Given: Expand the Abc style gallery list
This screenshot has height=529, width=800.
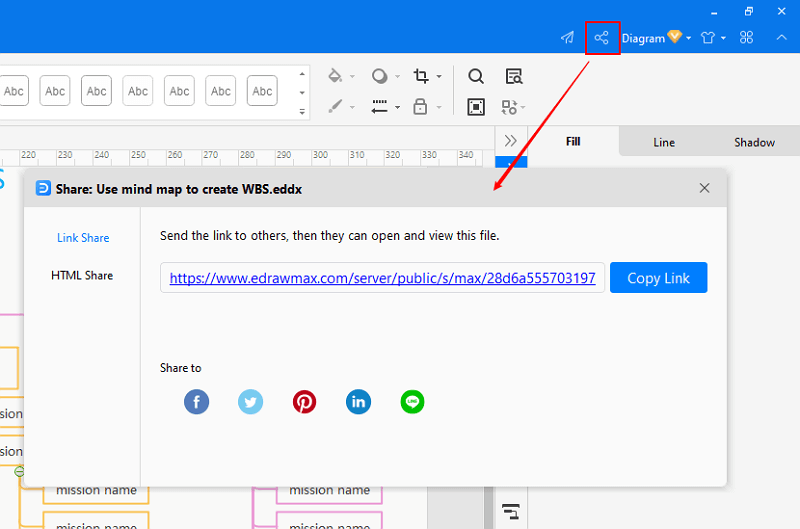Looking at the screenshot, I should 302,112.
